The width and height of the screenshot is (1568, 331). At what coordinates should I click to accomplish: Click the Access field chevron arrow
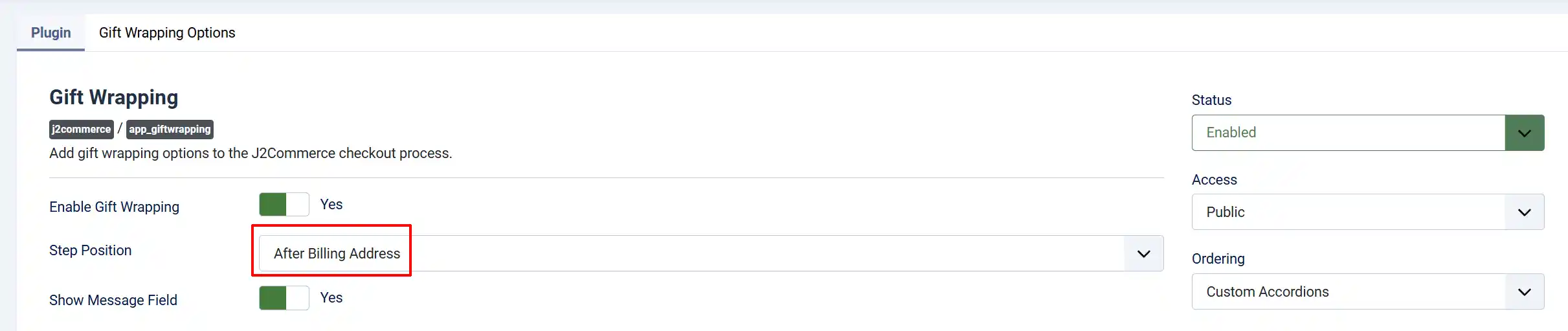coord(1525,212)
